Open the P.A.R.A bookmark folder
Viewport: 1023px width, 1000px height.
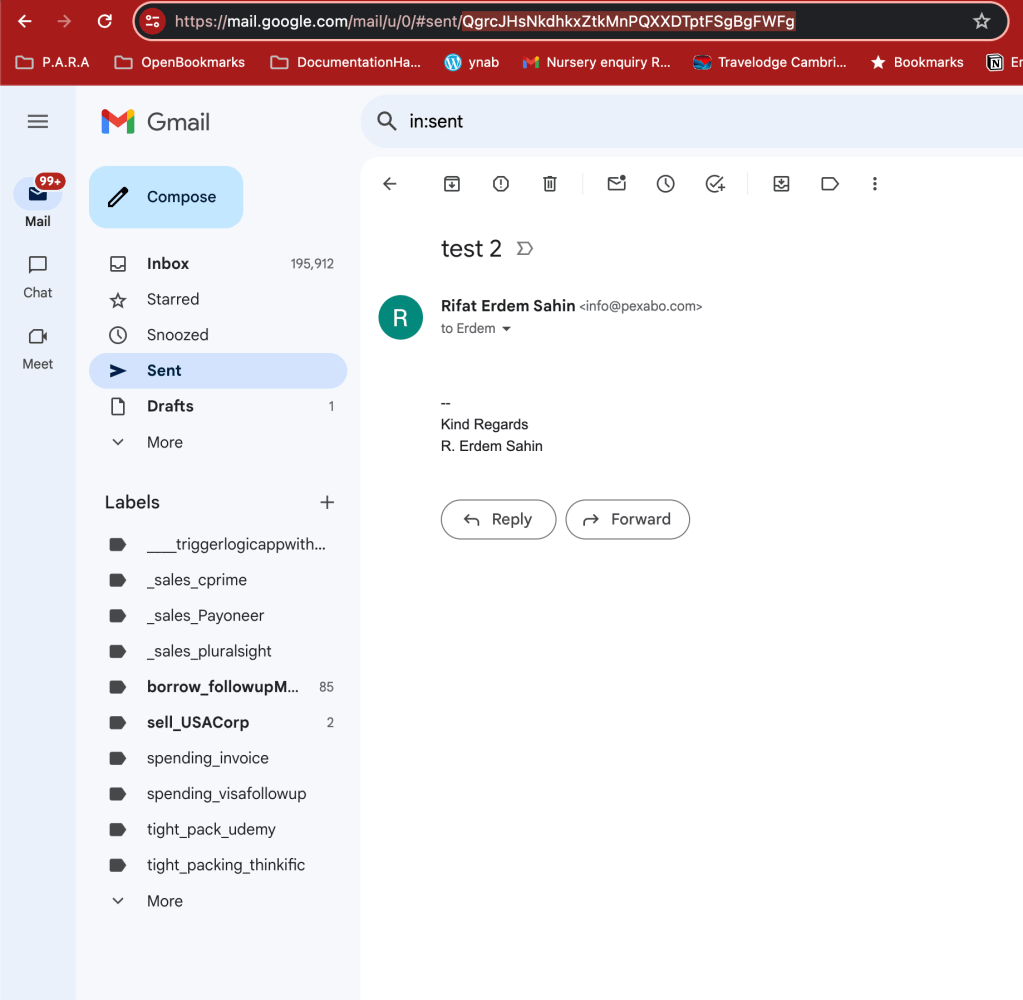52,63
